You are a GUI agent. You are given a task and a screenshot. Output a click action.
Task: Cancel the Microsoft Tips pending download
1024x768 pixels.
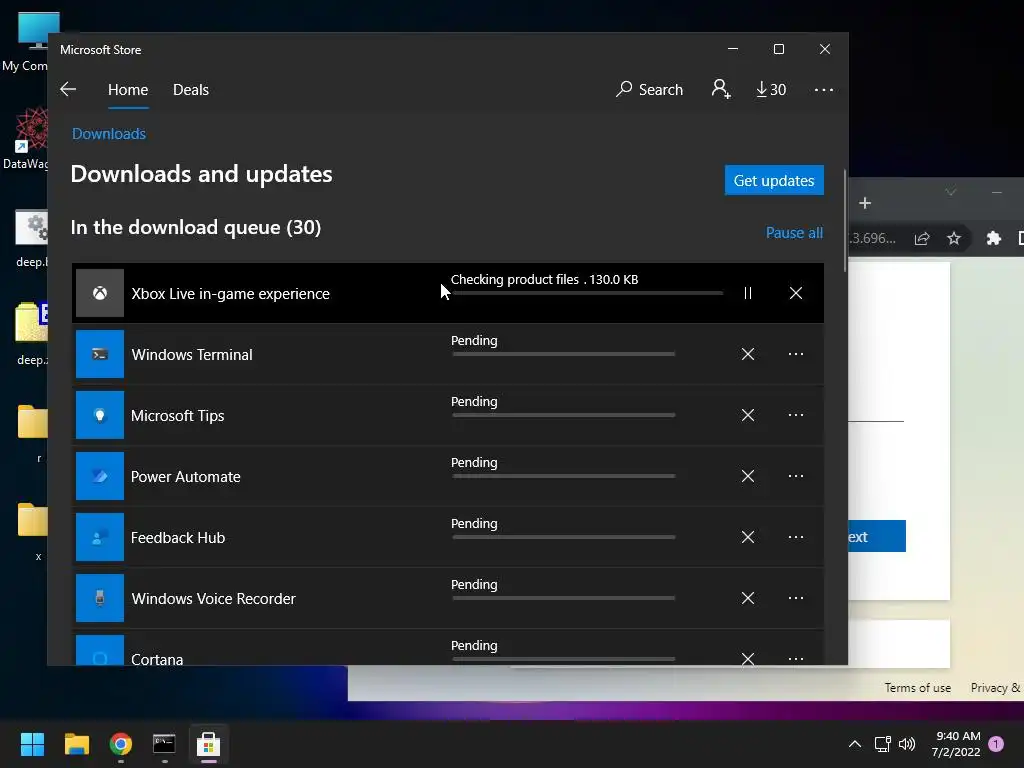[748, 415]
